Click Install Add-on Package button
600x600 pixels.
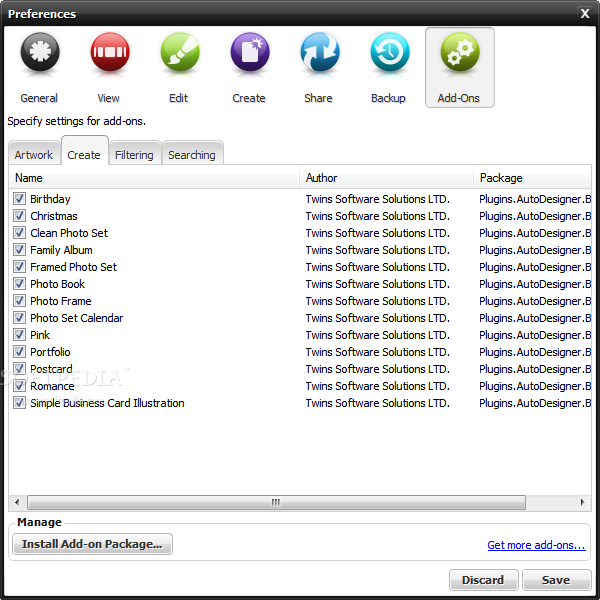click(x=92, y=544)
